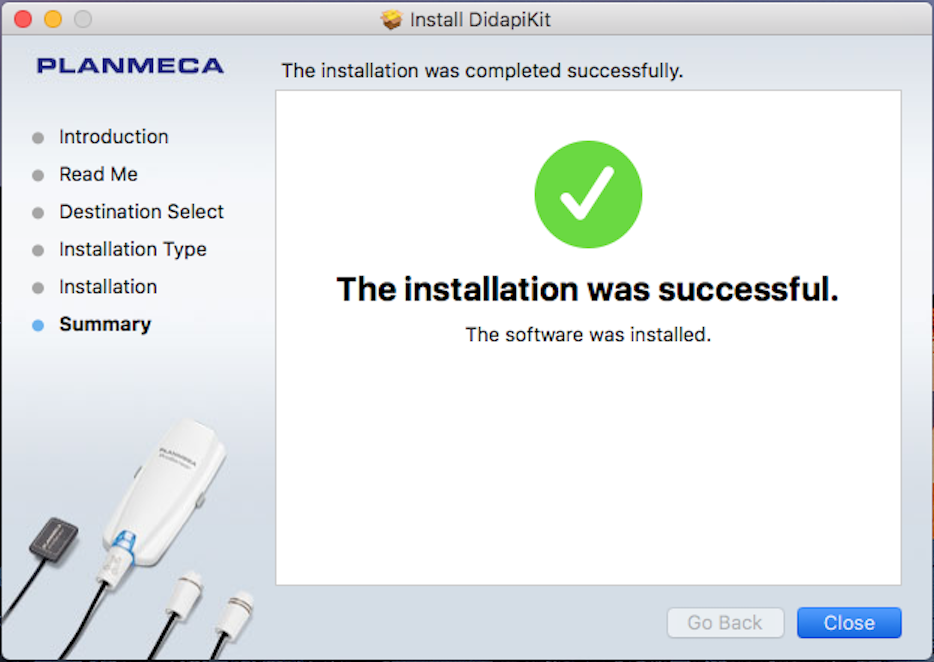Select the Installation step in sidebar
The image size is (934, 662).
(x=107, y=287)
